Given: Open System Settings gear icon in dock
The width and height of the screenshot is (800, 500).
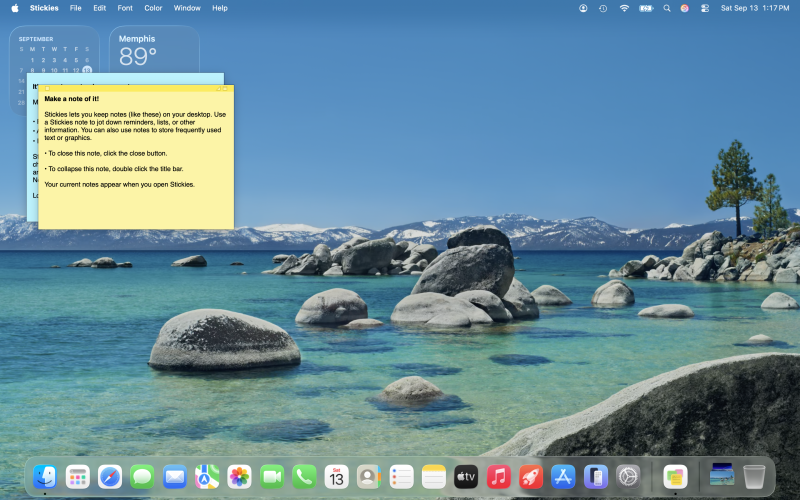Looking at the screenshot, I should tap(627, 477).
